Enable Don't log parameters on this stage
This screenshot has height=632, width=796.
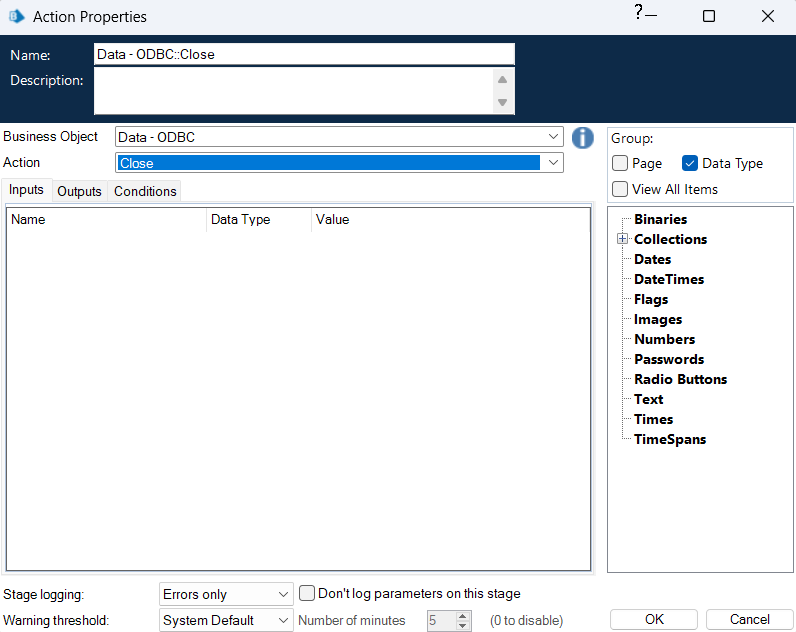click(309, 593)
